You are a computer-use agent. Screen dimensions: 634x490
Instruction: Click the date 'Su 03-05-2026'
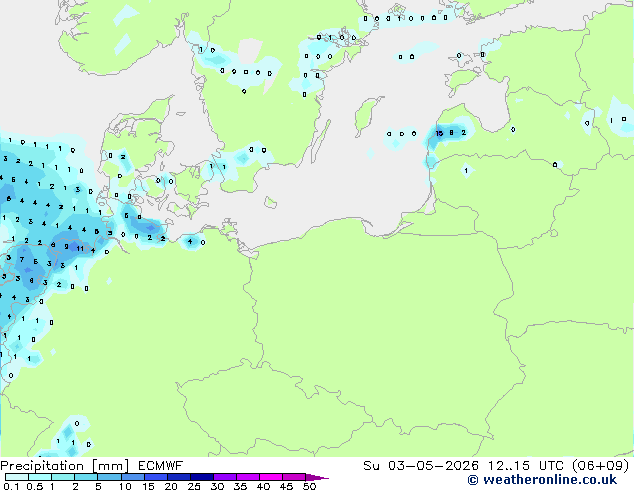pos(421,466)
